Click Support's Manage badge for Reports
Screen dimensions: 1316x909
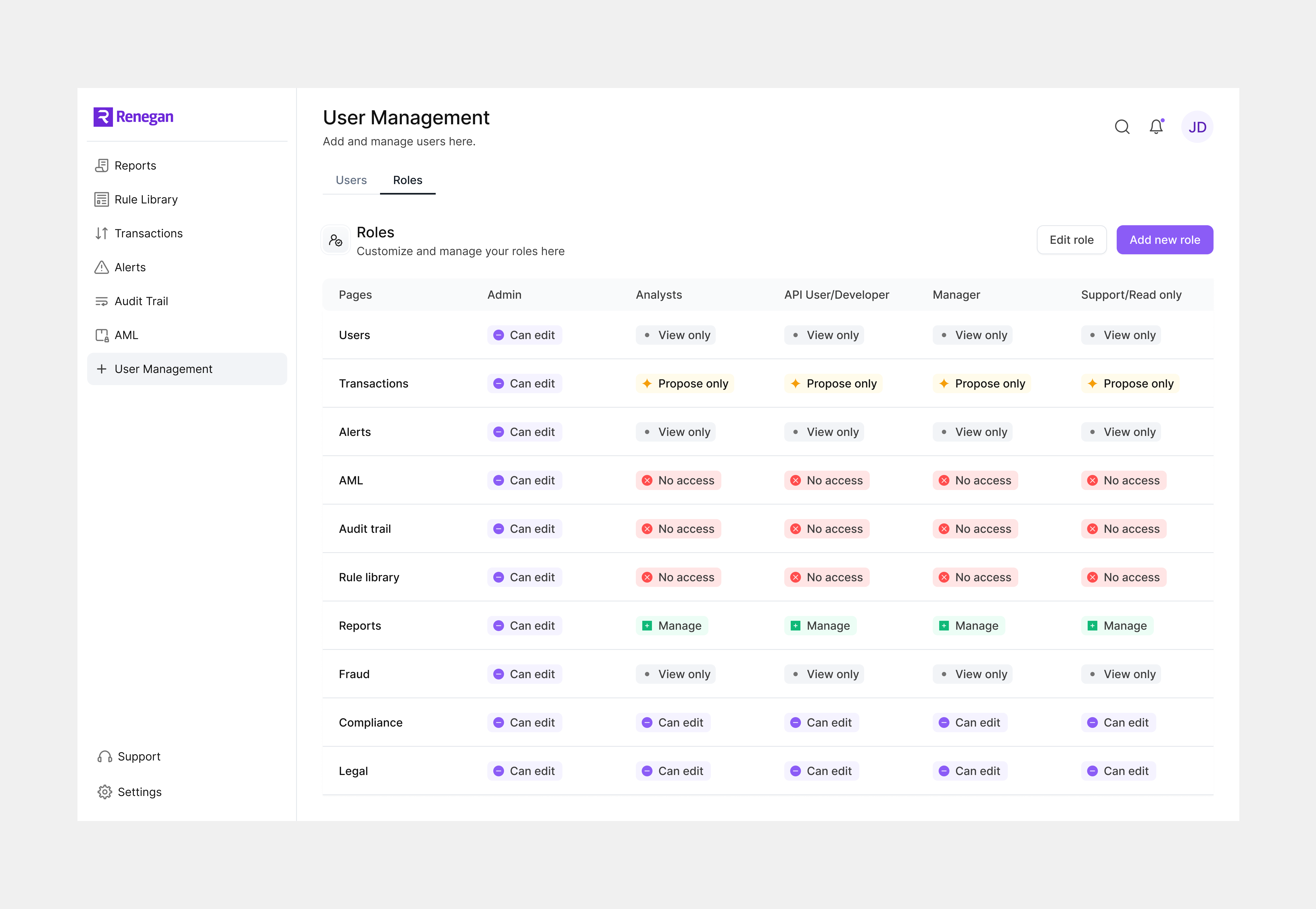1117,626
